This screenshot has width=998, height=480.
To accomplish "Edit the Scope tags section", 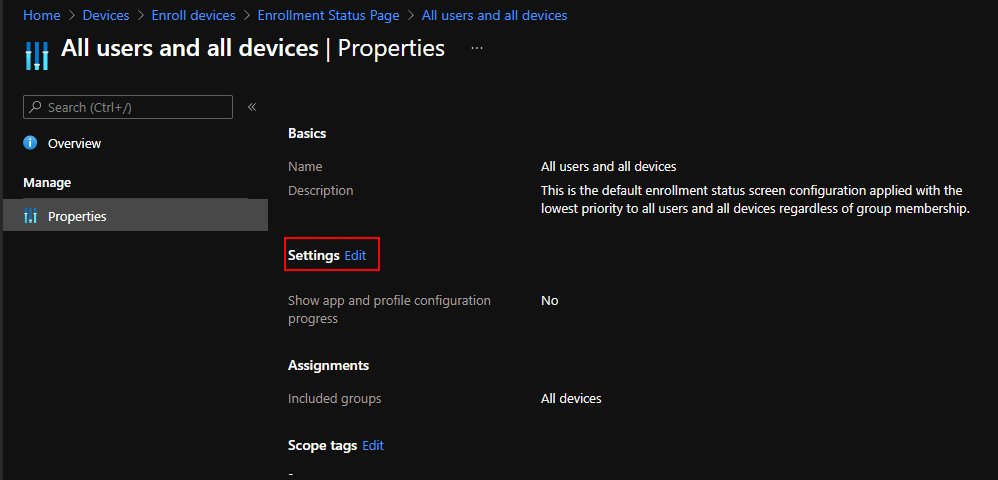I will click(x=373, y=445).
